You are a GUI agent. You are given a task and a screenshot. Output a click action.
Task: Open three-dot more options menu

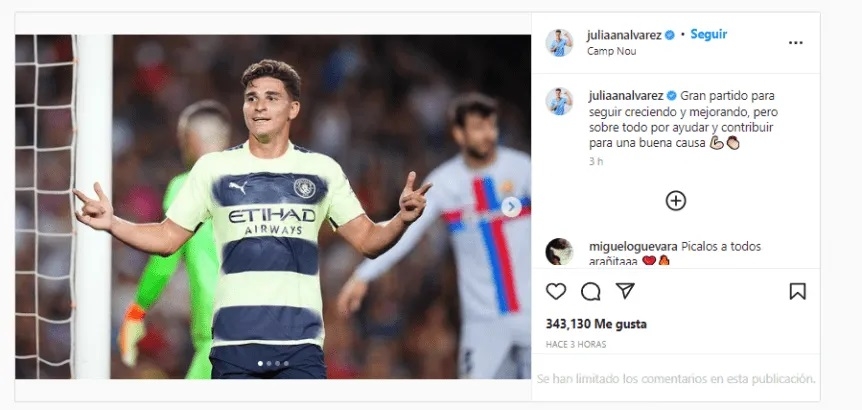[795, 43]
